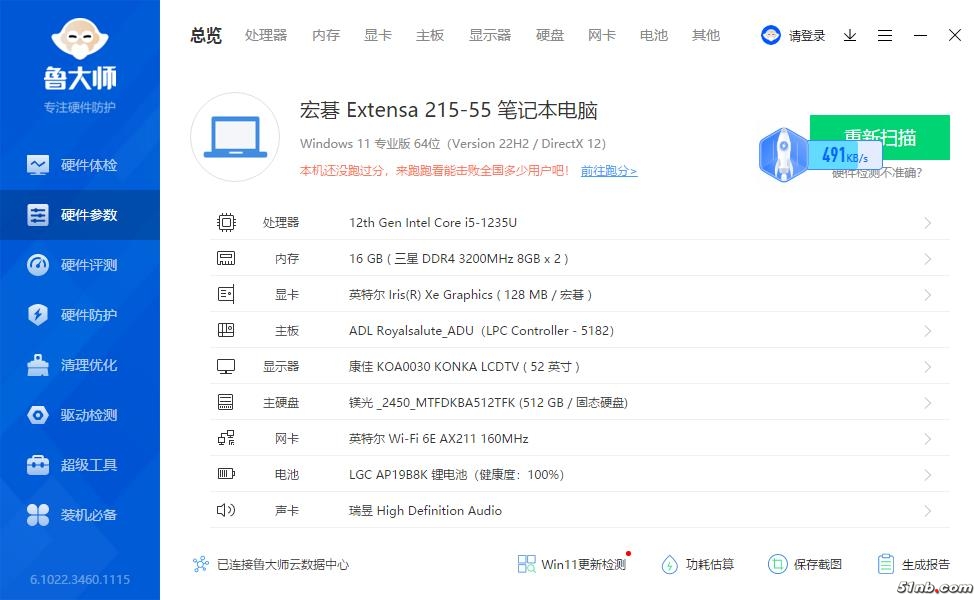
Task: Click 保存截图 at the bottom
Action: coord(805,565)
